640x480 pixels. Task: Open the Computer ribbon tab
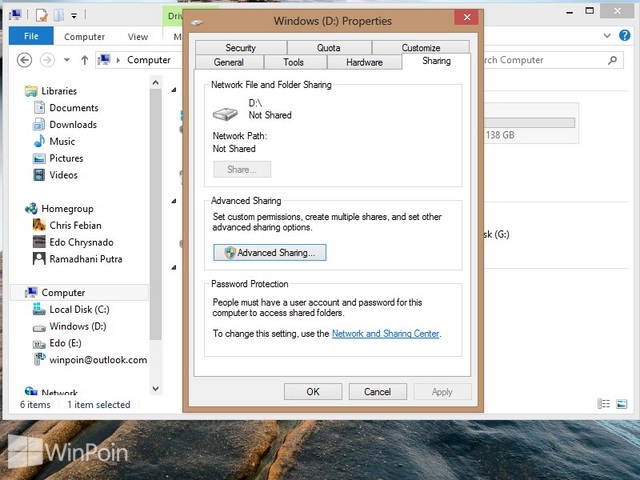(84, 37)
